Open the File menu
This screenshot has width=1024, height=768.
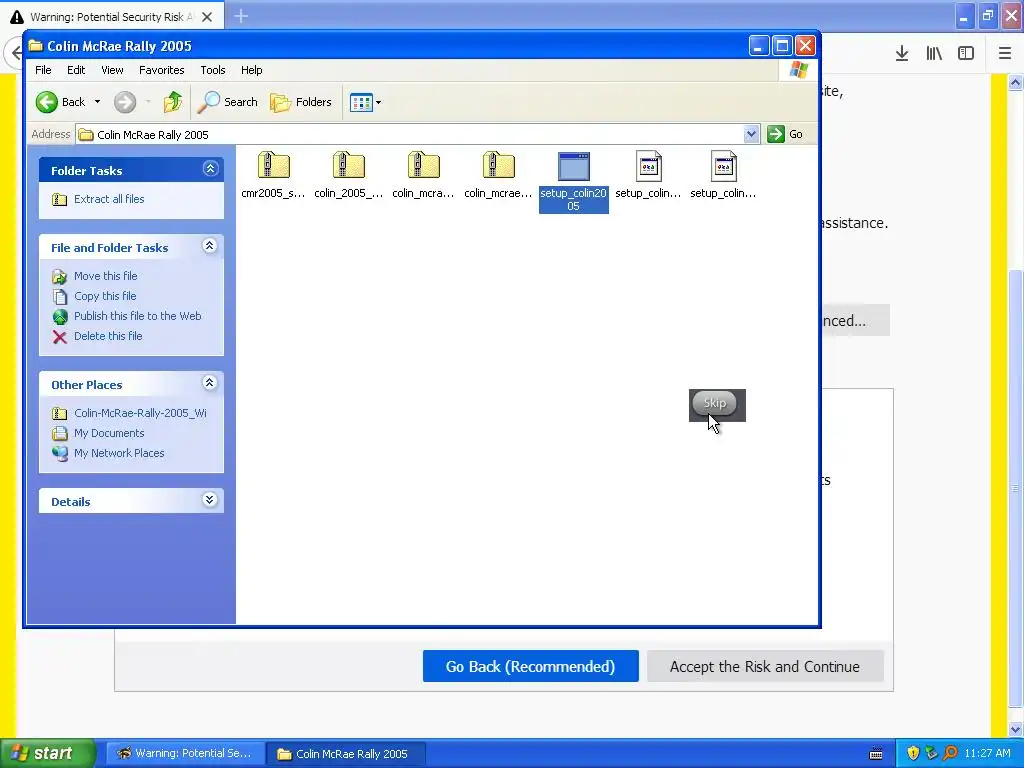(43, 70)
